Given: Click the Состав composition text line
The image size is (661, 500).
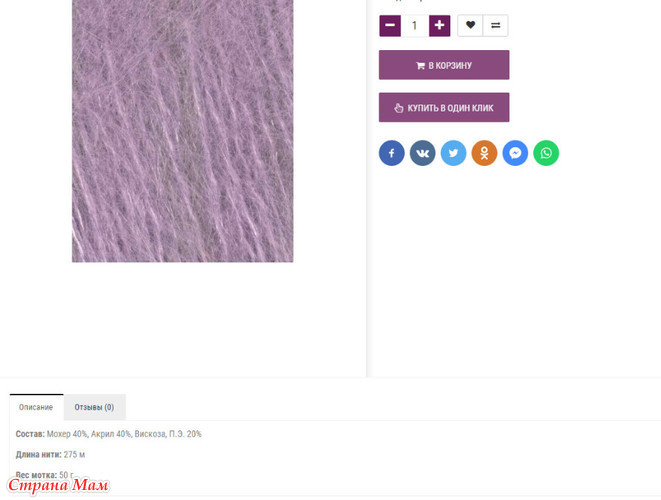Looking at the screenshot, I should point(109,434).
